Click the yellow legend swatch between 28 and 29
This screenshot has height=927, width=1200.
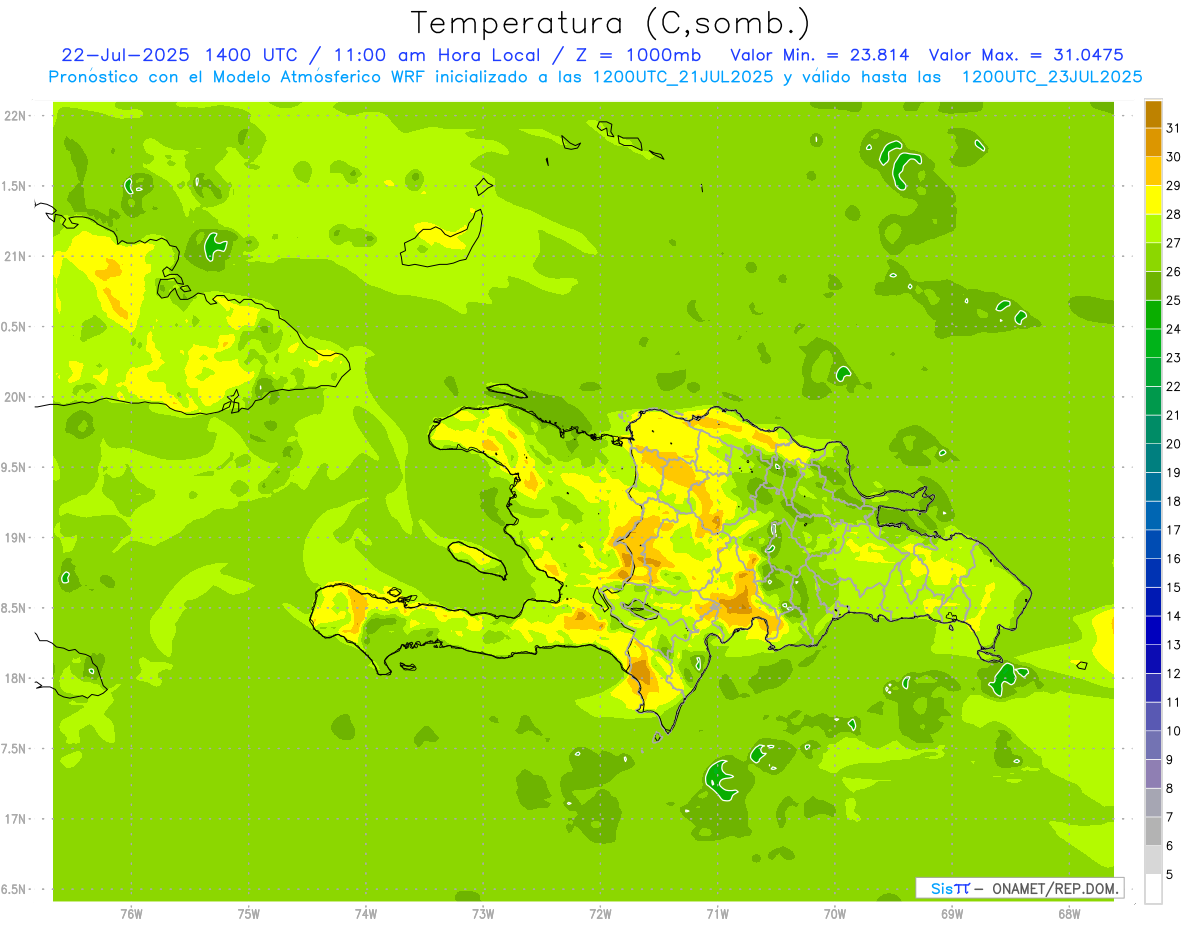point(1153,199)
